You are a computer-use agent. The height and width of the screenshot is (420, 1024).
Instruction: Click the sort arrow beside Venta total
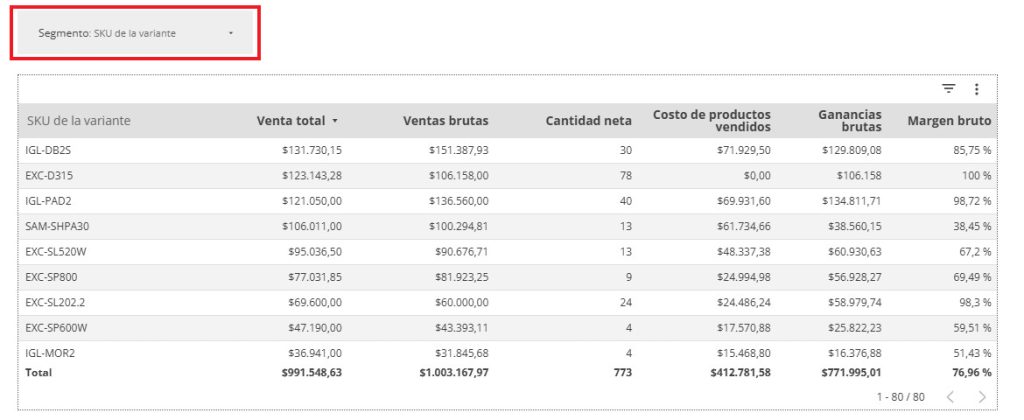tap(335, 121)
